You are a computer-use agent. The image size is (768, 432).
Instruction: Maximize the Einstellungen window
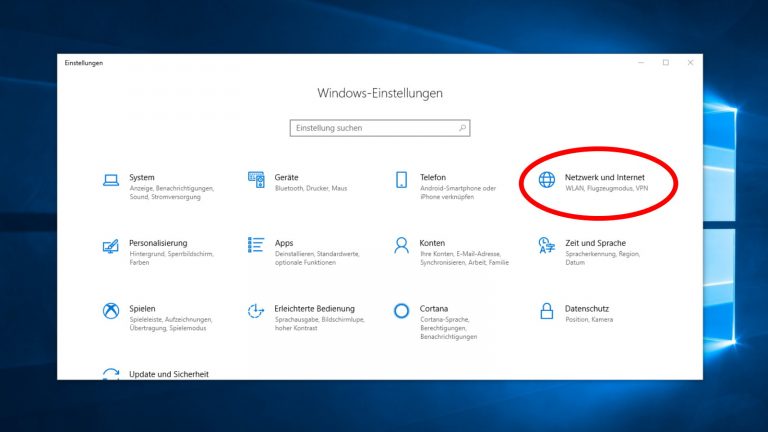point(666,63)
